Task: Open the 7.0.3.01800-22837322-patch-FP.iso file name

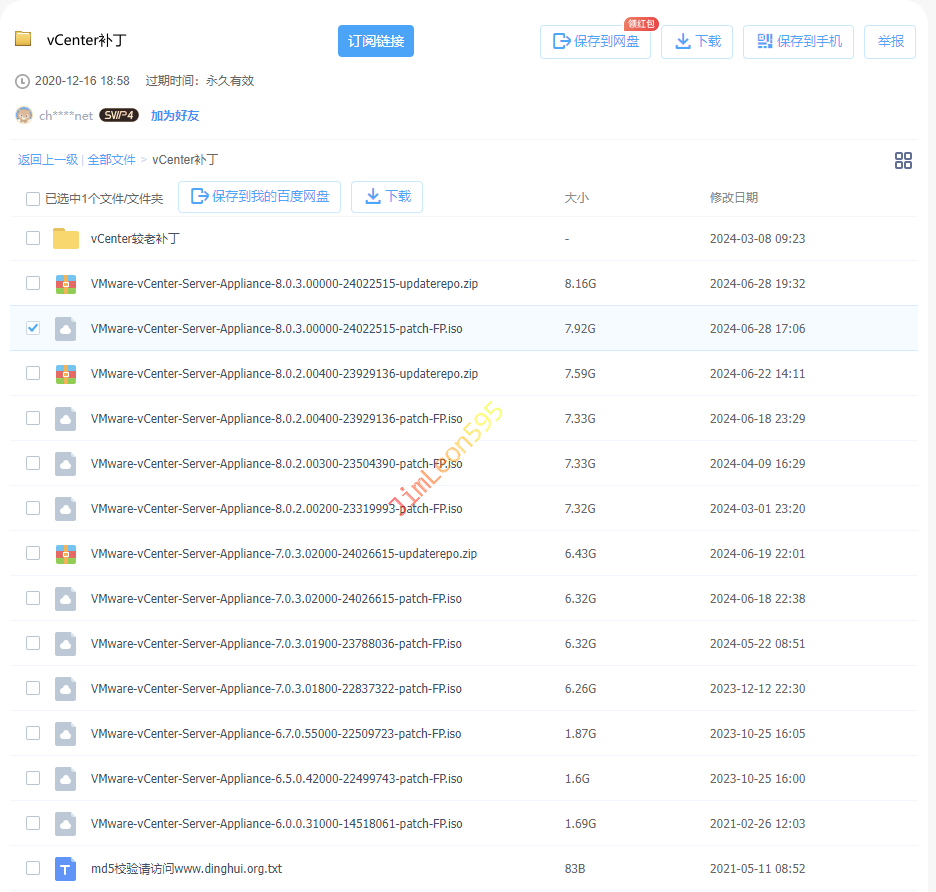Action: [276, 689]
